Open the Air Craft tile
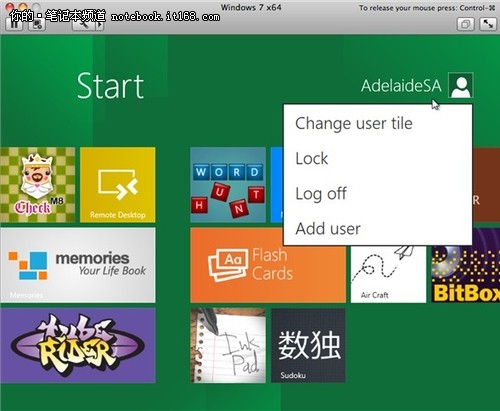 [x=388, y=274]
